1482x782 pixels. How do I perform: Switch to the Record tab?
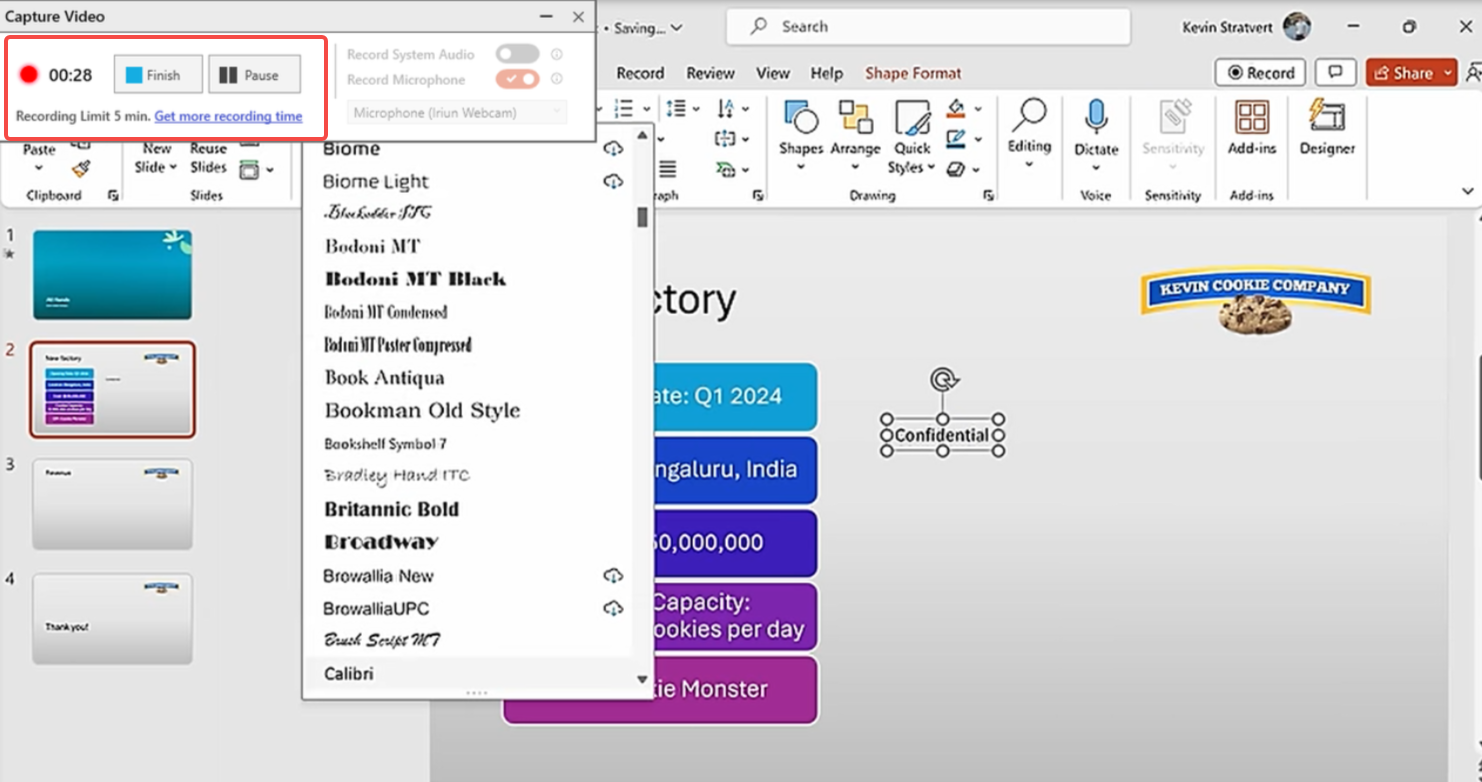point(640,73)
